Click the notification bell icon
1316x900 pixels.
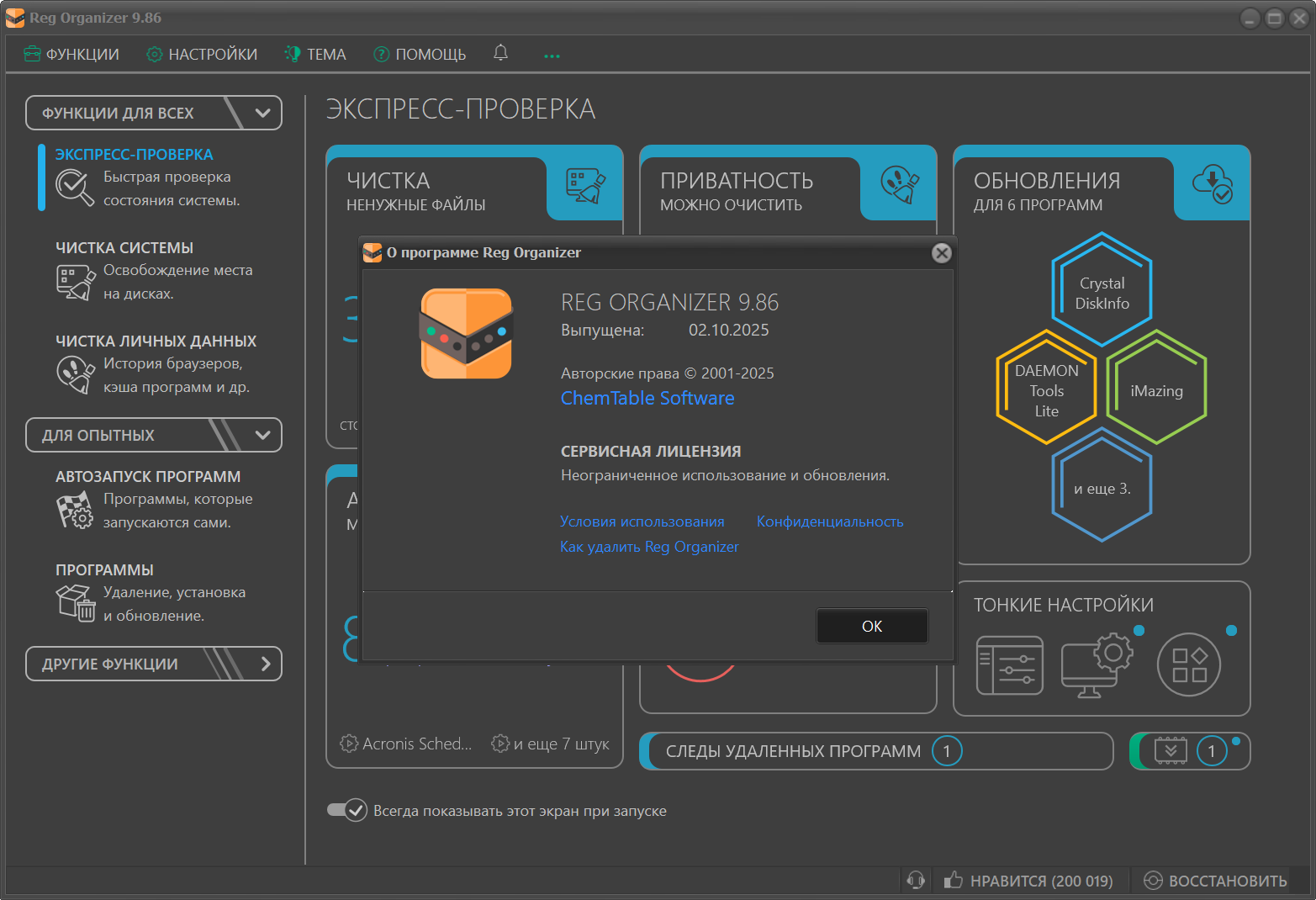click(500, 53)
